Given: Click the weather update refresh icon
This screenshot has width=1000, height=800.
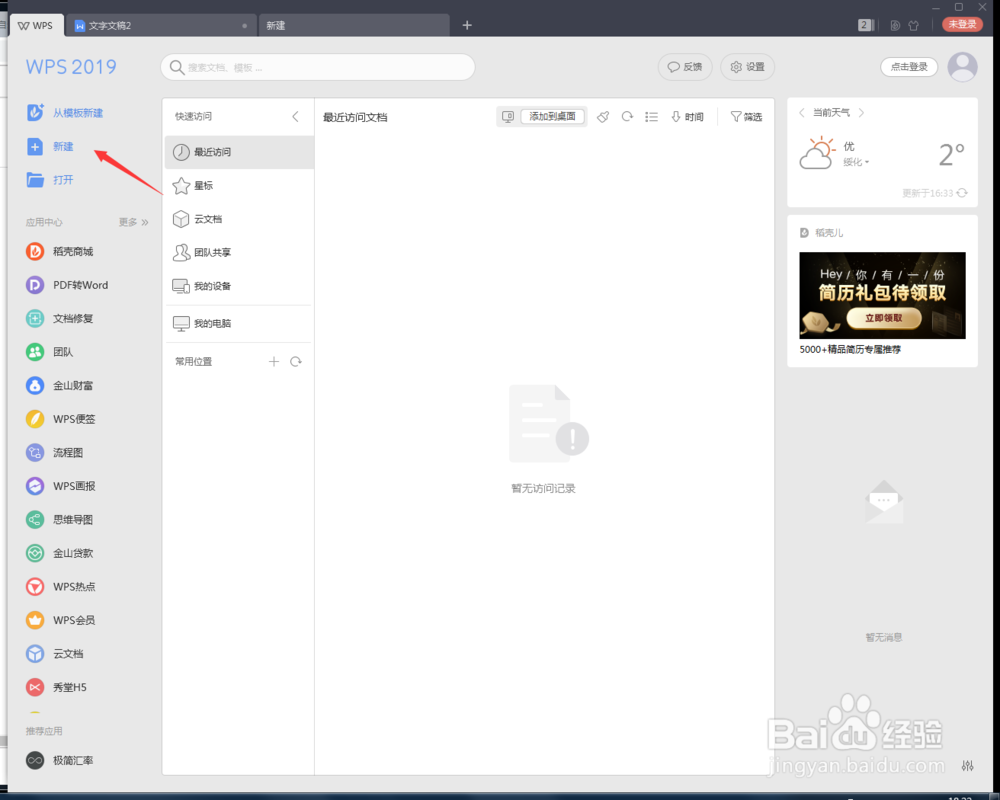Looking at the screenshot, I should pos(962,193).
